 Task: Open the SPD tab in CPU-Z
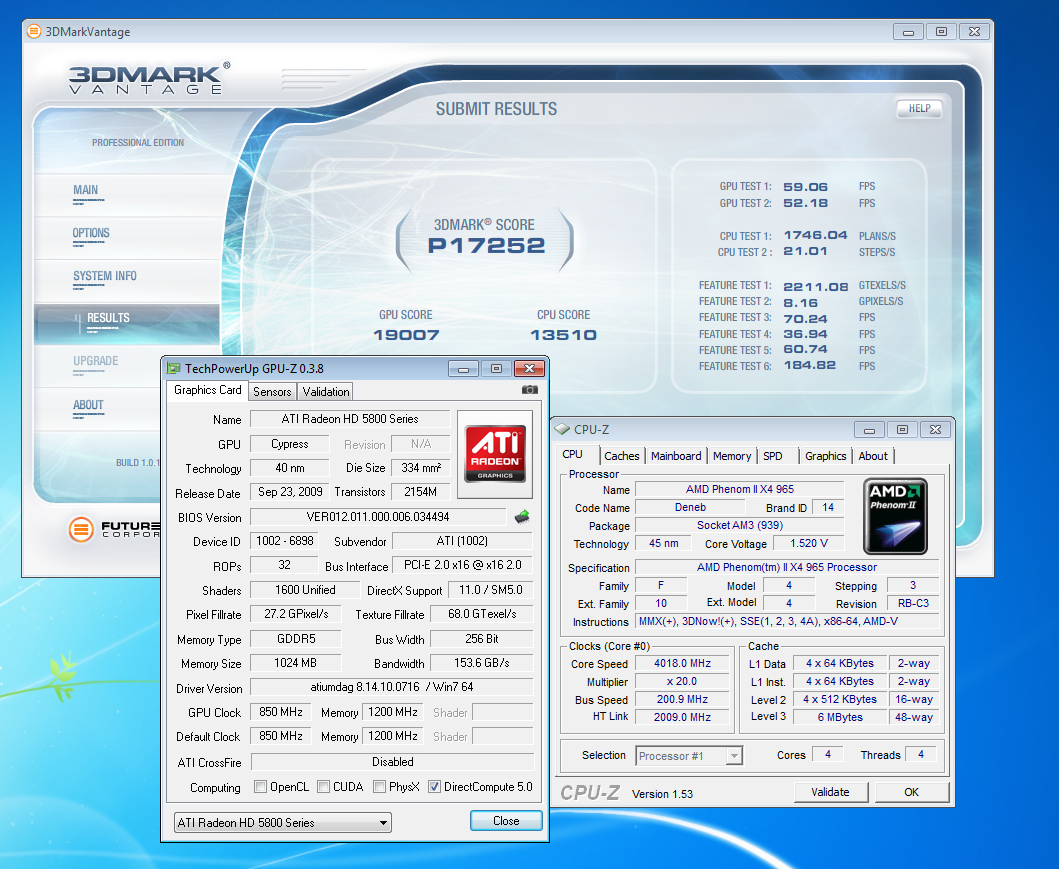click(773, 456)
